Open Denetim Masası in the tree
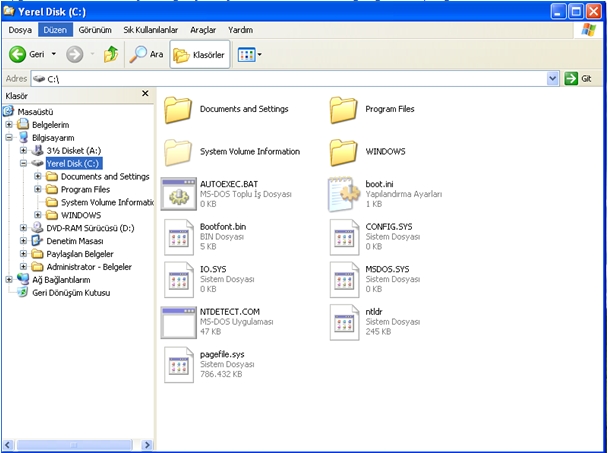Image resolution: width=608 pixels, height=453 pixels. (x=75, y=241)
